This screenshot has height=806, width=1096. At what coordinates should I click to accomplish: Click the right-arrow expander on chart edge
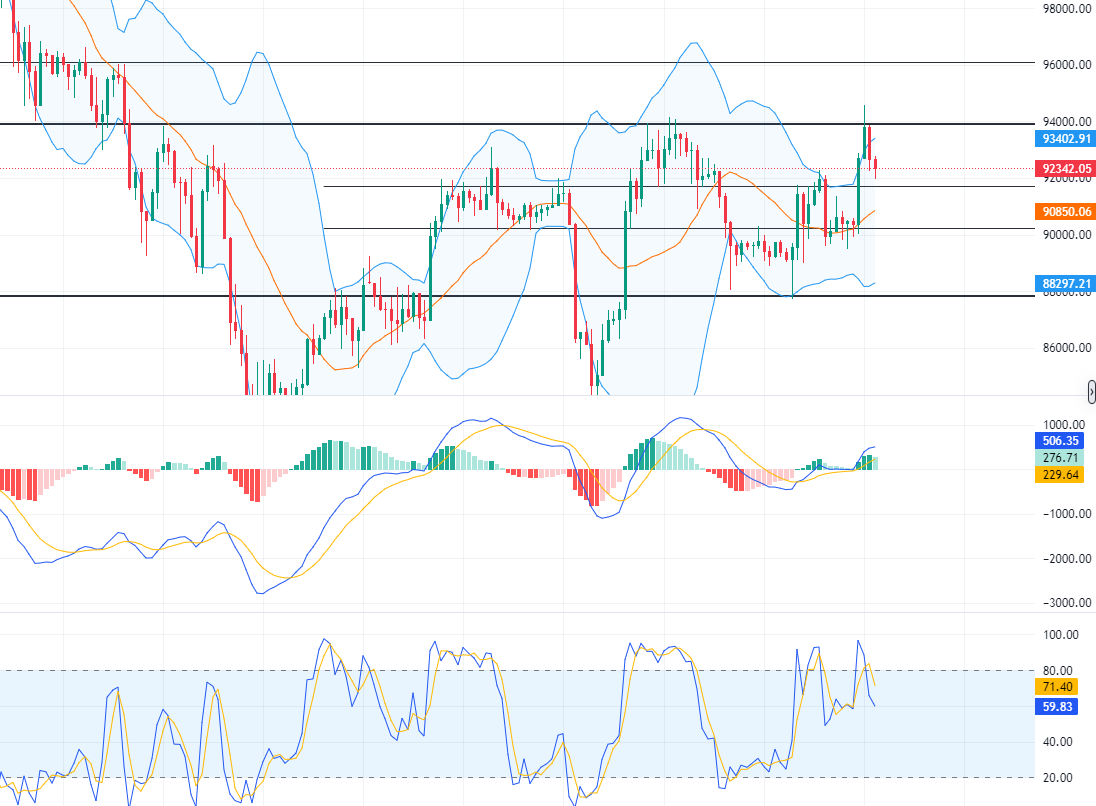(1091, 389)
